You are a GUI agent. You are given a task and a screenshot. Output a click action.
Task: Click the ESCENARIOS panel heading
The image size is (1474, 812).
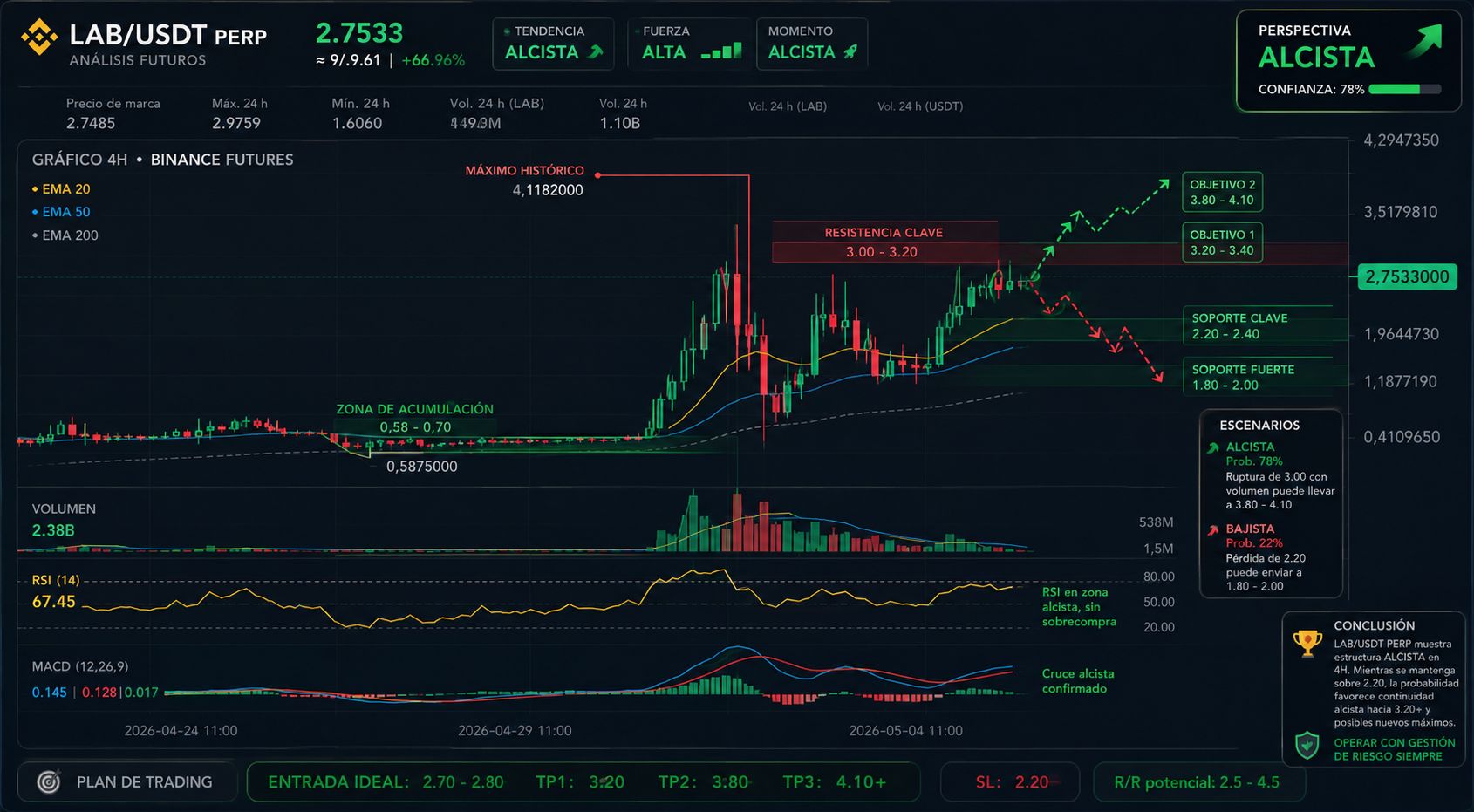tap(1259, 426)
